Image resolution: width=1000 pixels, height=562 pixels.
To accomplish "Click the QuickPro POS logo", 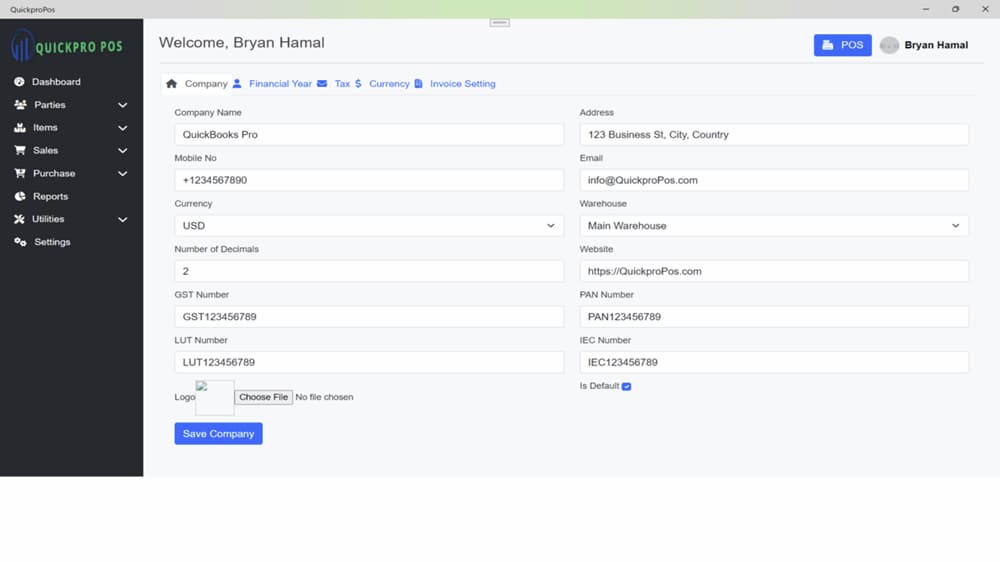I will point(67,47).
